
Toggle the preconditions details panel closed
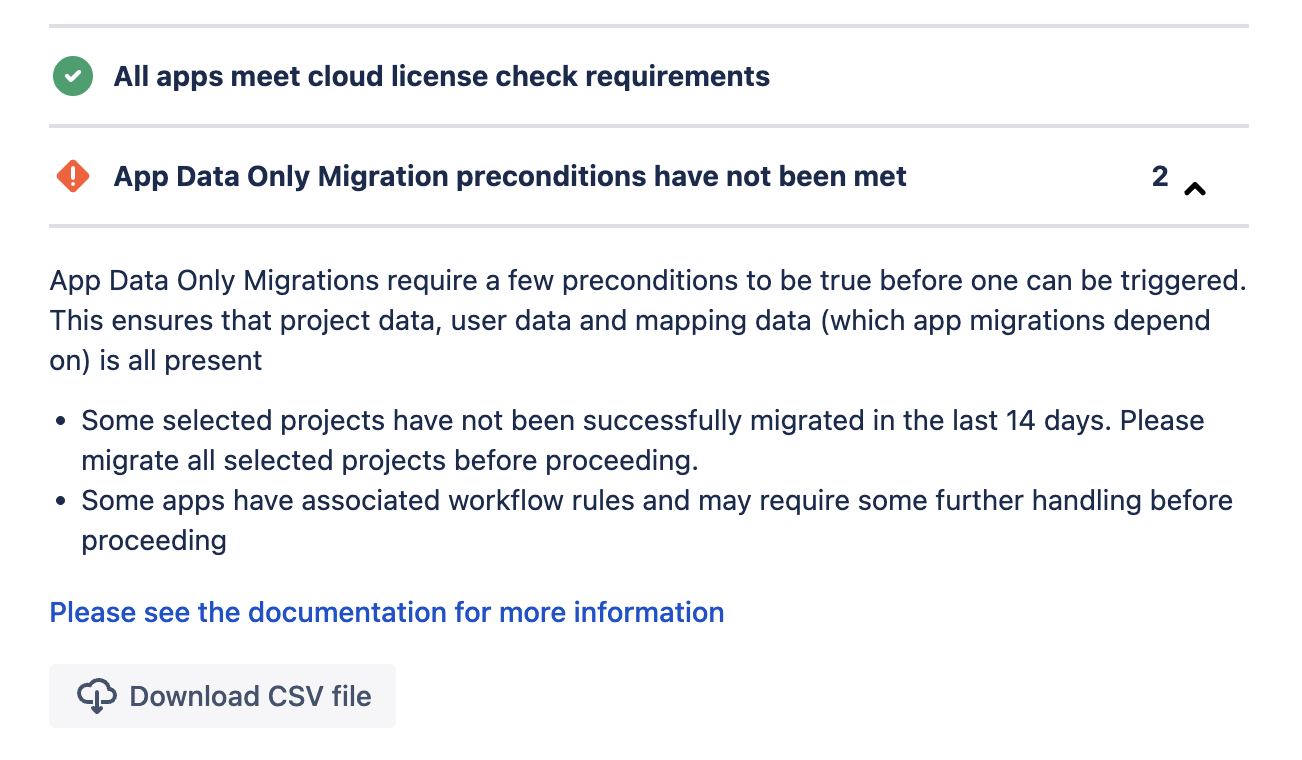1195,187
